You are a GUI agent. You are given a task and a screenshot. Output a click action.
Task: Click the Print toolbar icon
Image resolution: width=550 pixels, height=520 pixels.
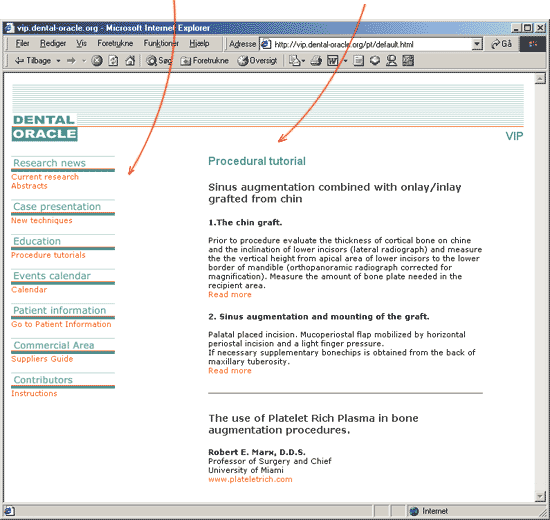316,61
